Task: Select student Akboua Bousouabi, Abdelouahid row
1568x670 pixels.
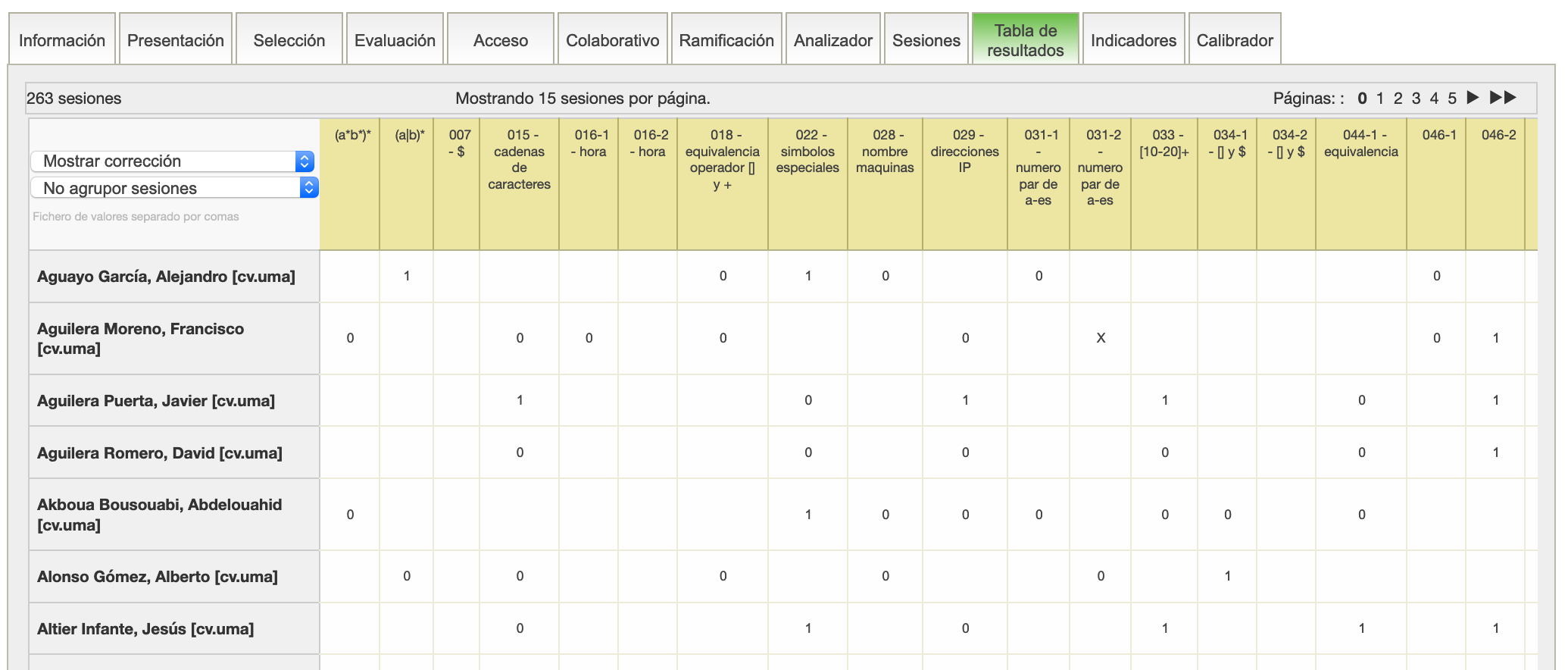Action: pos(159,515)
